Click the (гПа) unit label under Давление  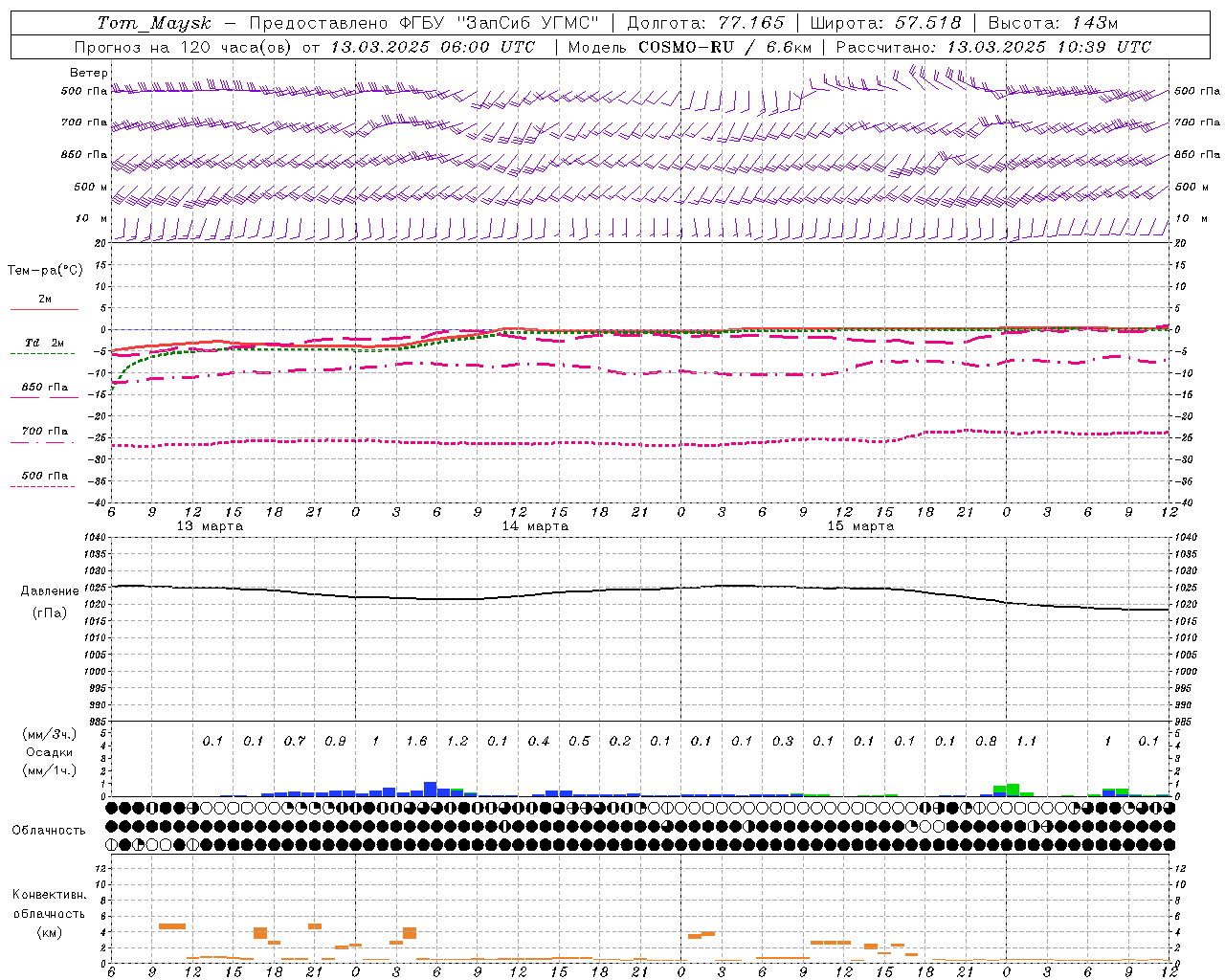(x=50, y=613)
